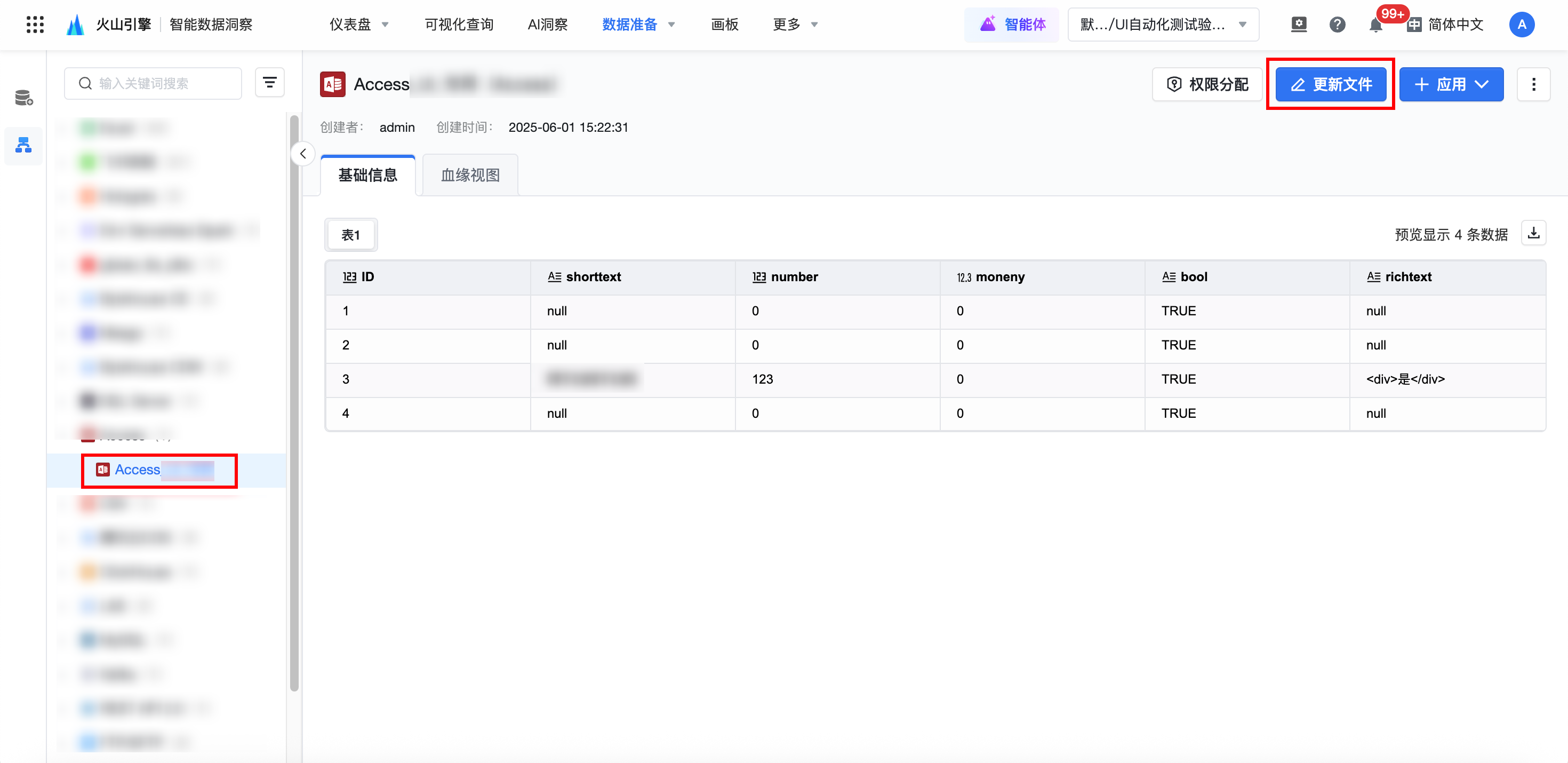The height and width of the screenshot is (763, 1568).
Task: Collapse the left panel with arrow
Action: tap(302, 154)
